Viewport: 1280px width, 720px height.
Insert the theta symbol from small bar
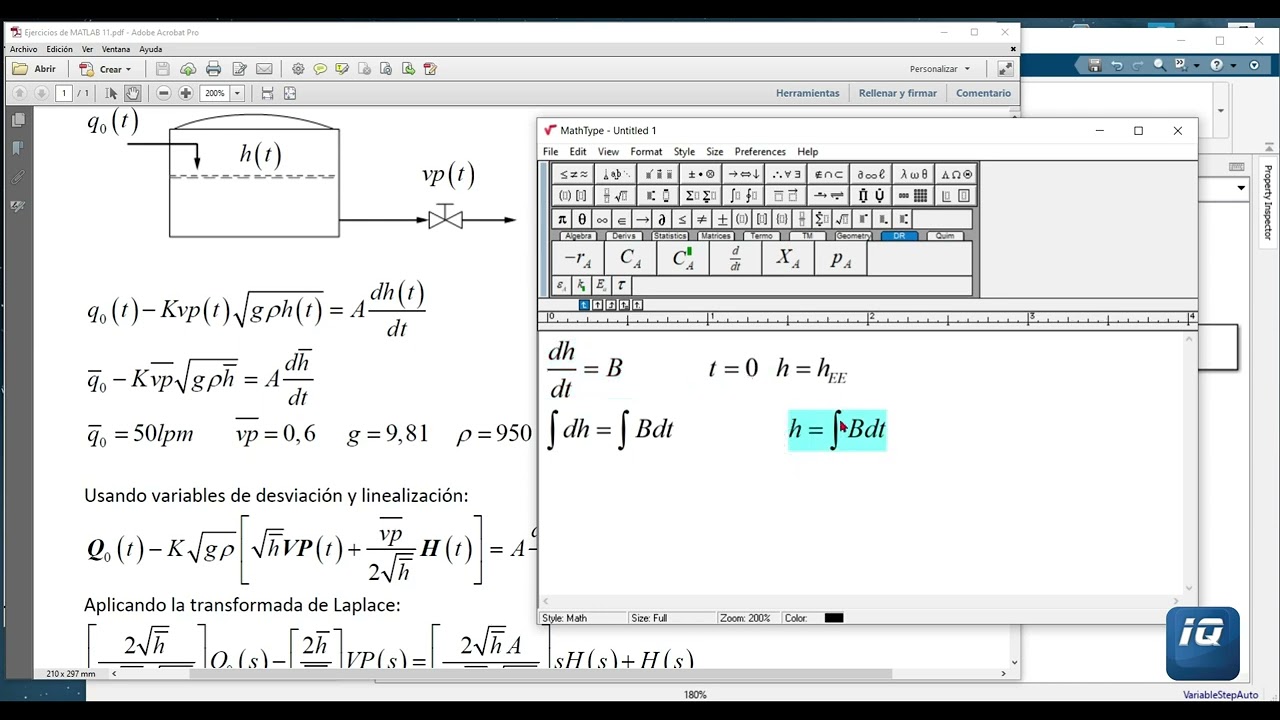[x=582, y=219]
